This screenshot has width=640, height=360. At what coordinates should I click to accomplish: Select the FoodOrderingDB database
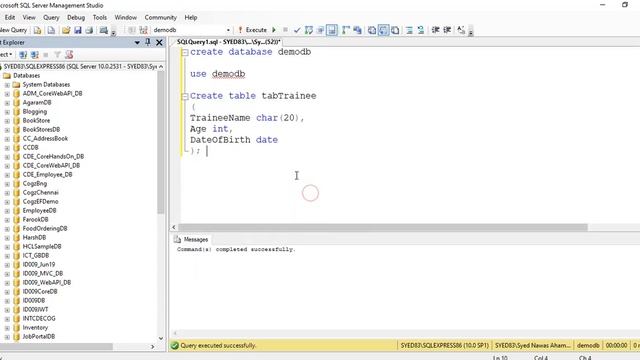[x=45, y=229]
